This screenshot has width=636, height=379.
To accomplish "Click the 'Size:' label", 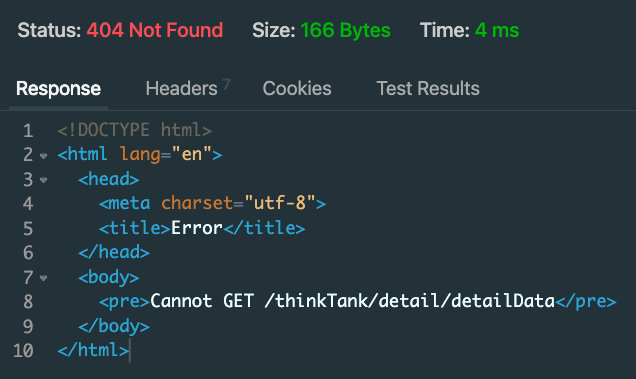I will pyautogui.click(x=274, y=30).
